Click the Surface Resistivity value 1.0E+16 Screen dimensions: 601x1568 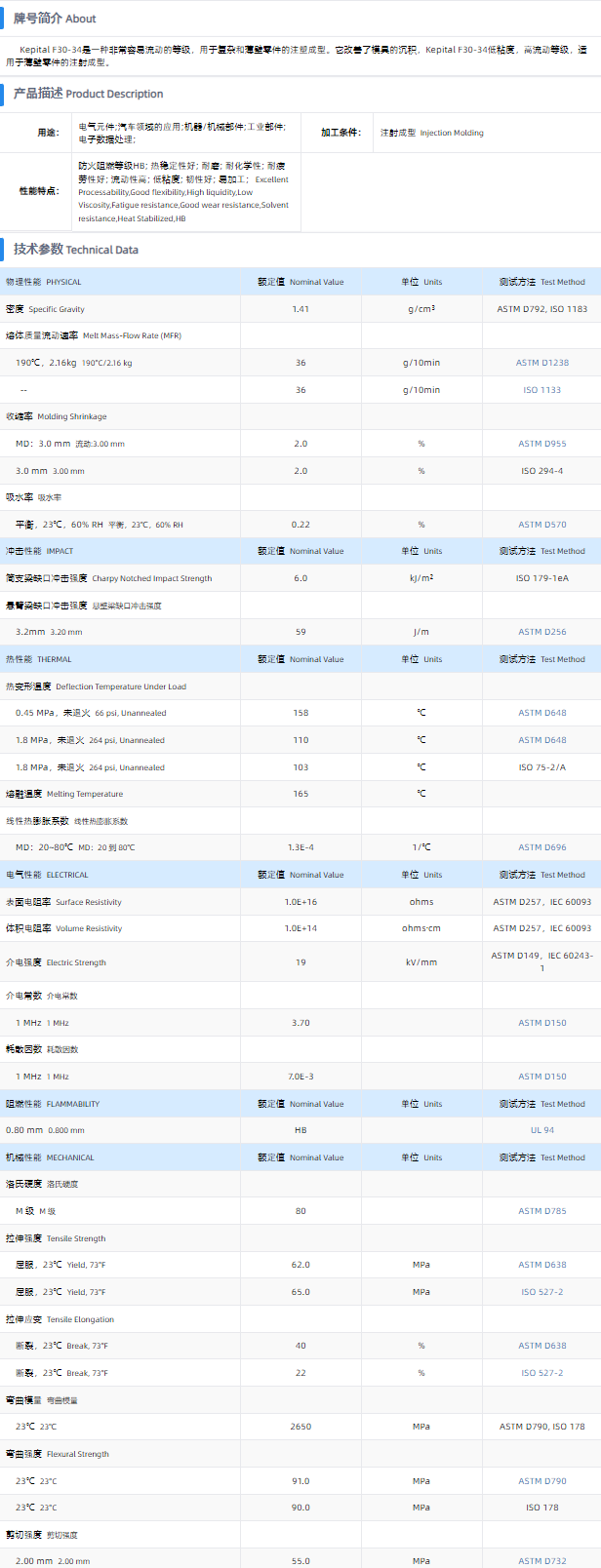tap(300, 902)
